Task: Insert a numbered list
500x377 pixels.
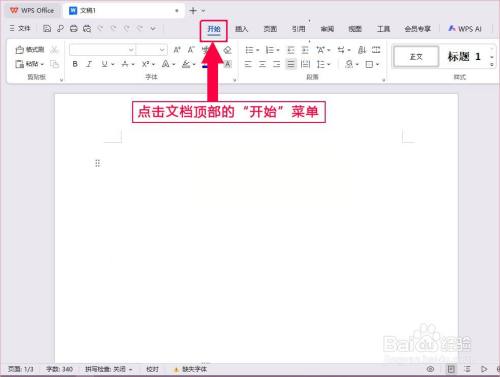Action: pos(269,50)
